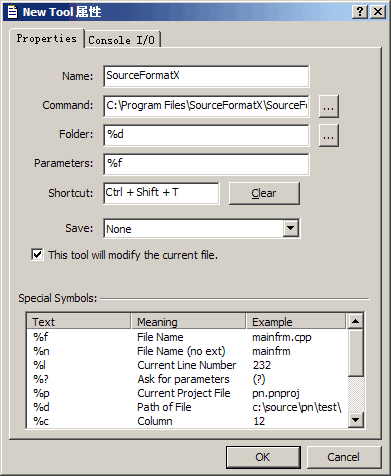Click into the Name field SourceFormatX

point(206,76)
